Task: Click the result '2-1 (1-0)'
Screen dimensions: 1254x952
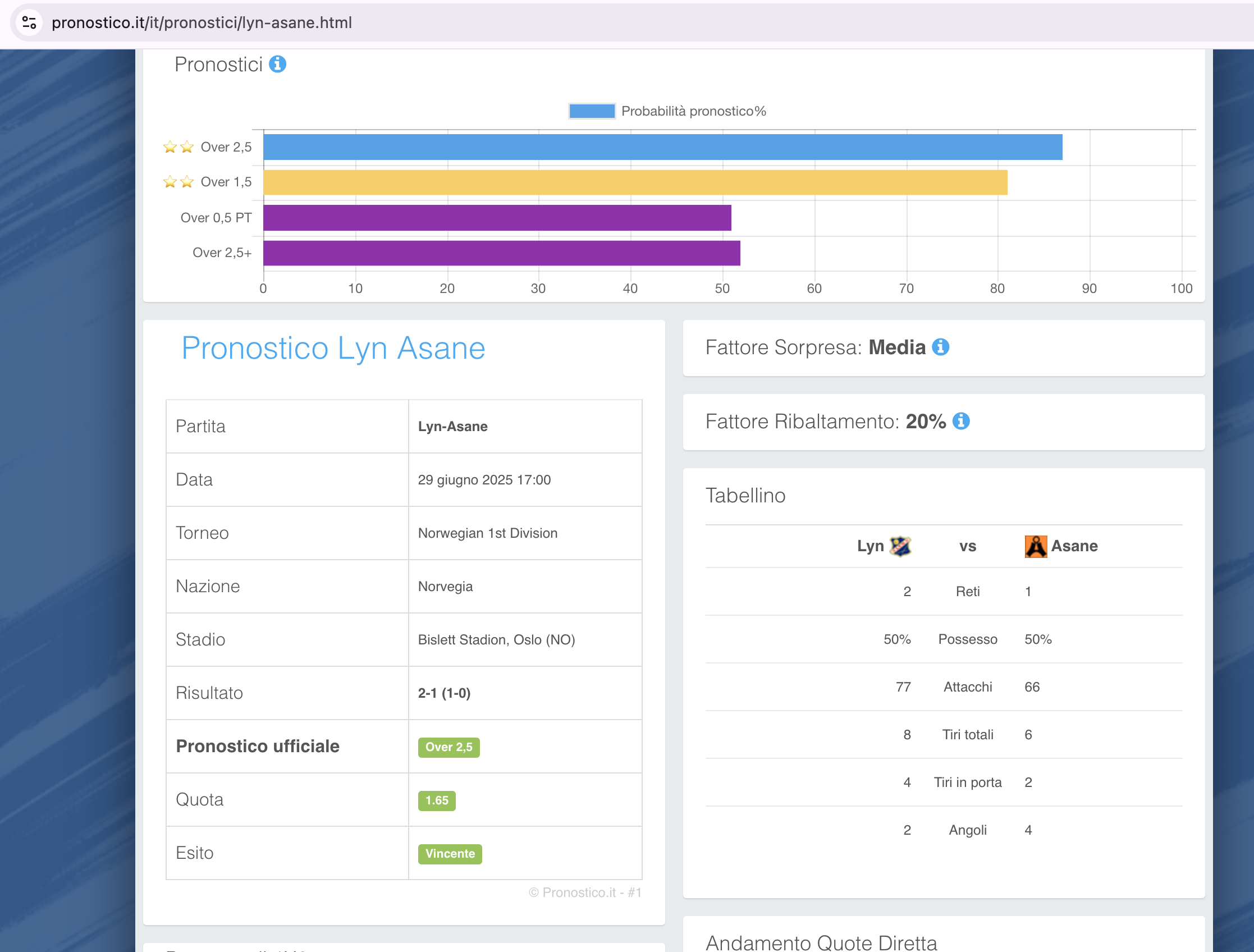Action: click(445, 693)
